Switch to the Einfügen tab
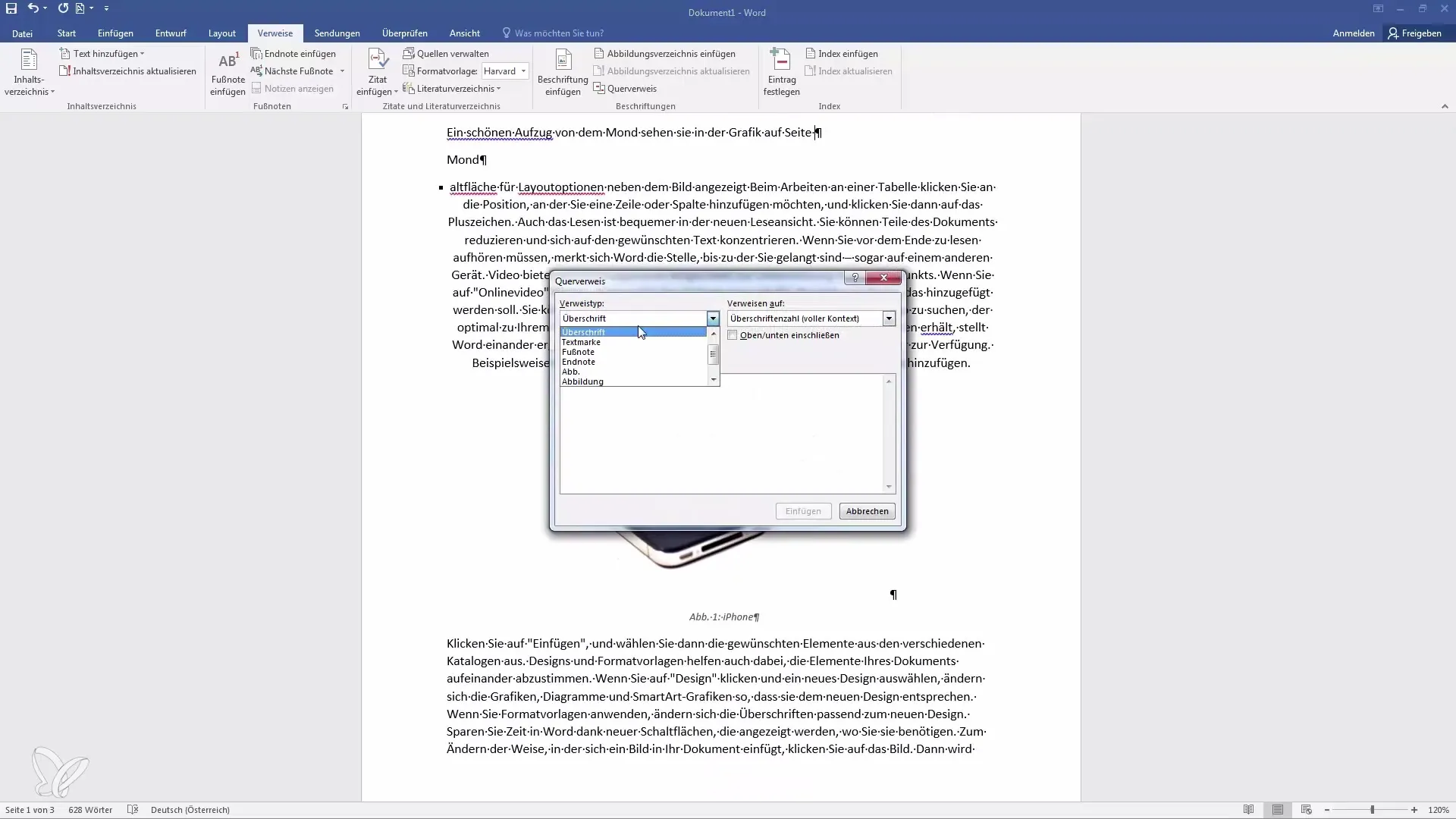The height and width of the screenshot is (819, 1456). pos(115,33)
